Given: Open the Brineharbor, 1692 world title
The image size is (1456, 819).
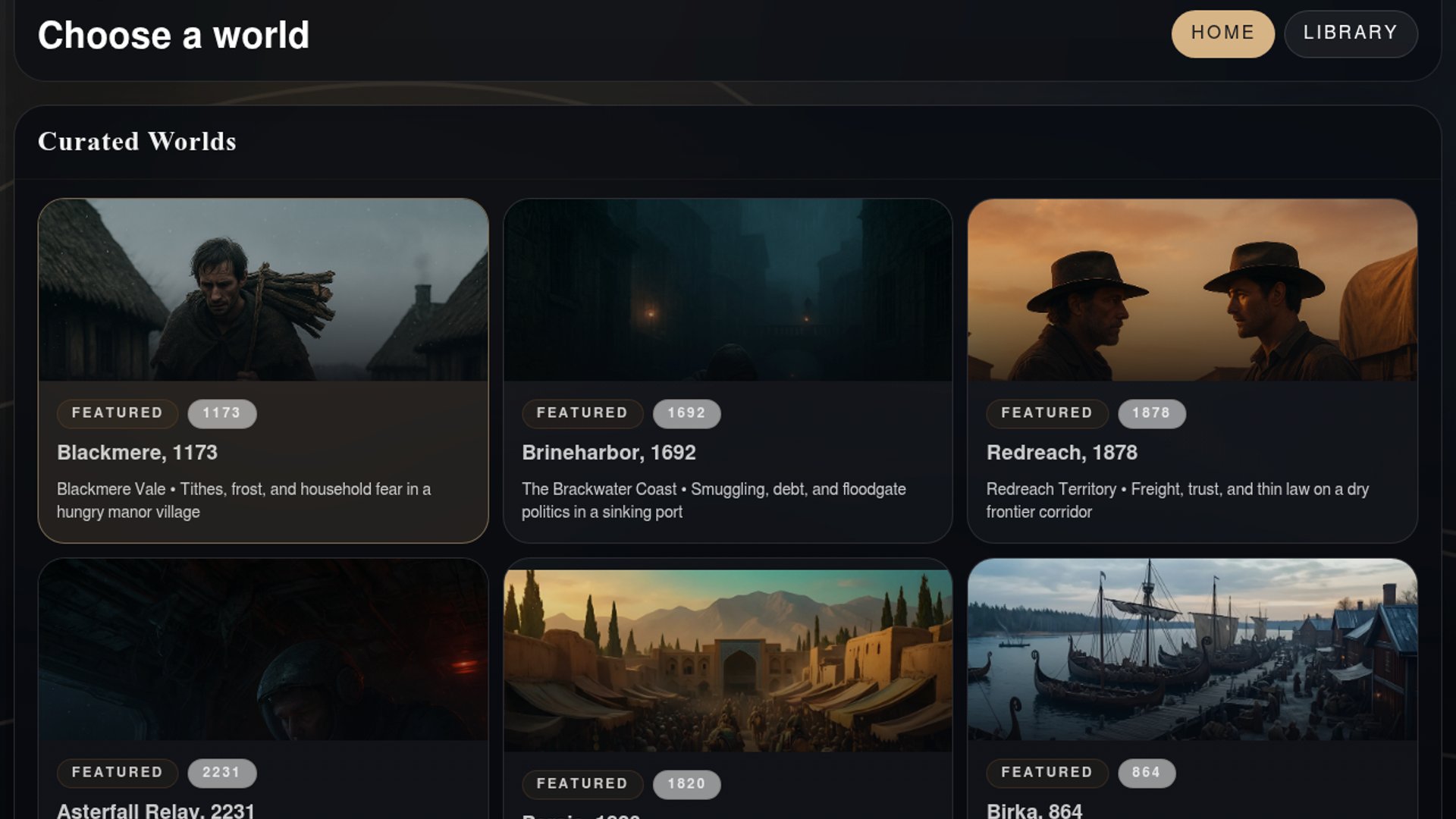Looking at the screenshot, I should pos(608,453).
